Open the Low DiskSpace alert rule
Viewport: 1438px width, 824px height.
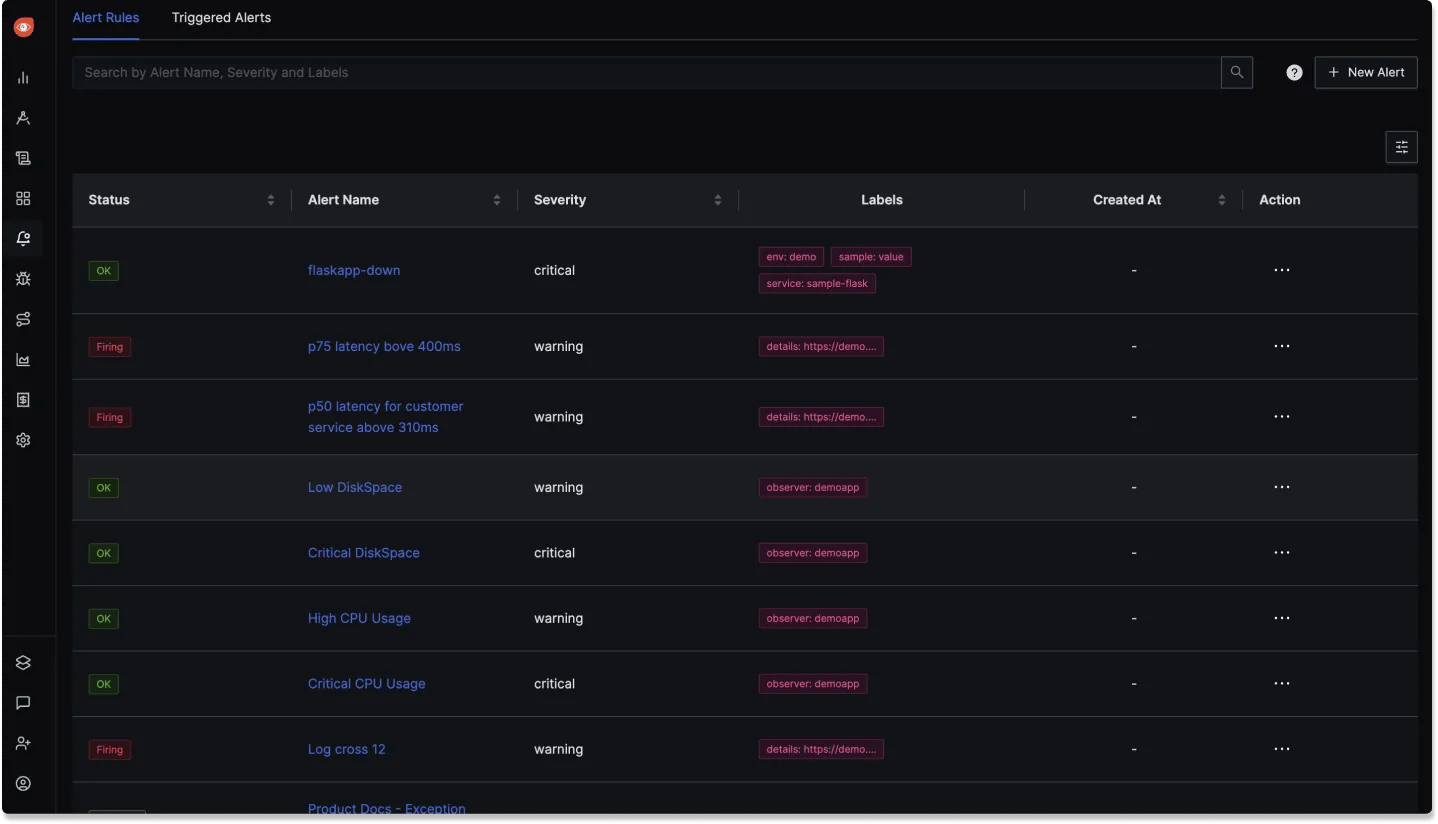[355, 487]
